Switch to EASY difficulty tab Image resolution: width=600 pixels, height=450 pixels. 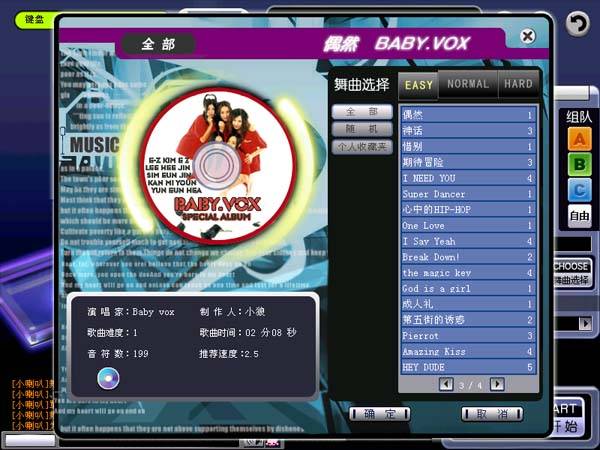tap(418, 85)
